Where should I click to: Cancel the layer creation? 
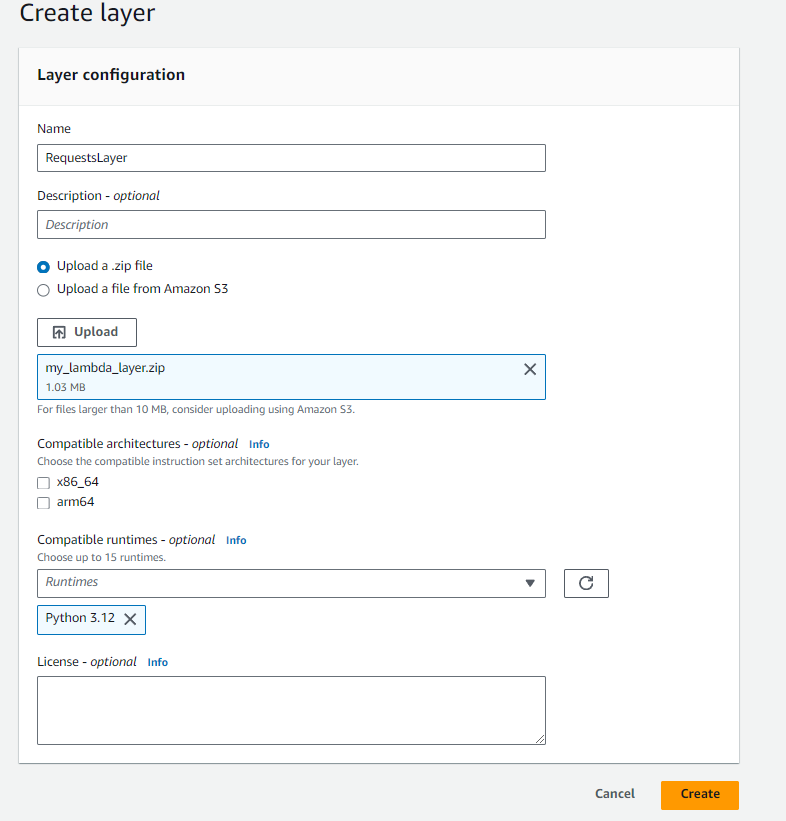coord(614,794)
